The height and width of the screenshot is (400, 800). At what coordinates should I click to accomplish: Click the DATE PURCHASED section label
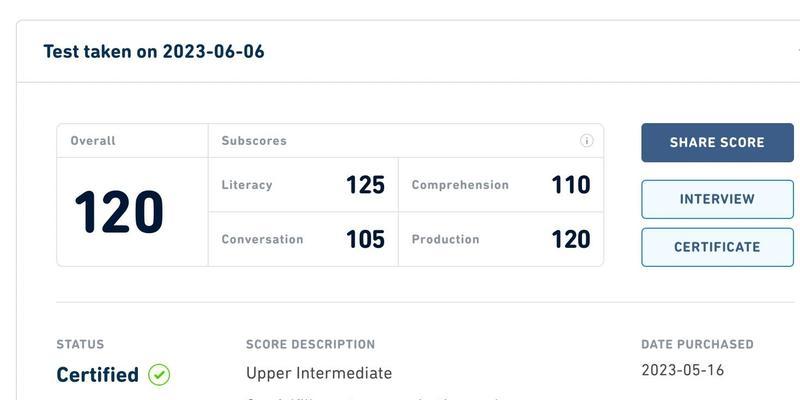point(697,344)
